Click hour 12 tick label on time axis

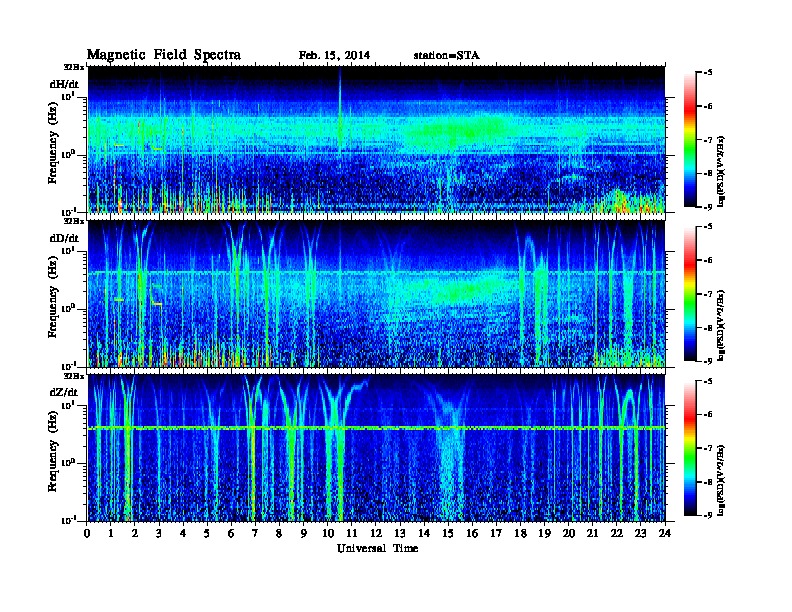[x=376, y=533]
